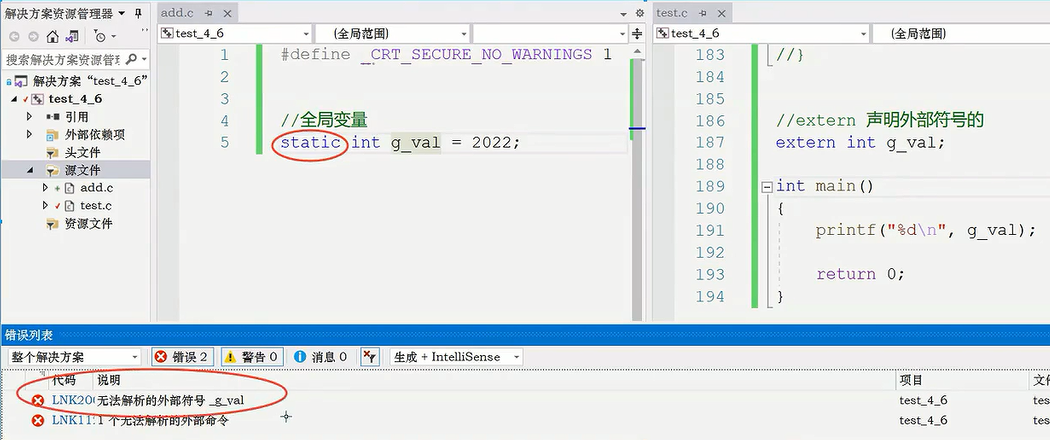Click red error icon beside LNK2001
Image resolution: width=1050 pixels, height=440 pixels.
[38, 401]
